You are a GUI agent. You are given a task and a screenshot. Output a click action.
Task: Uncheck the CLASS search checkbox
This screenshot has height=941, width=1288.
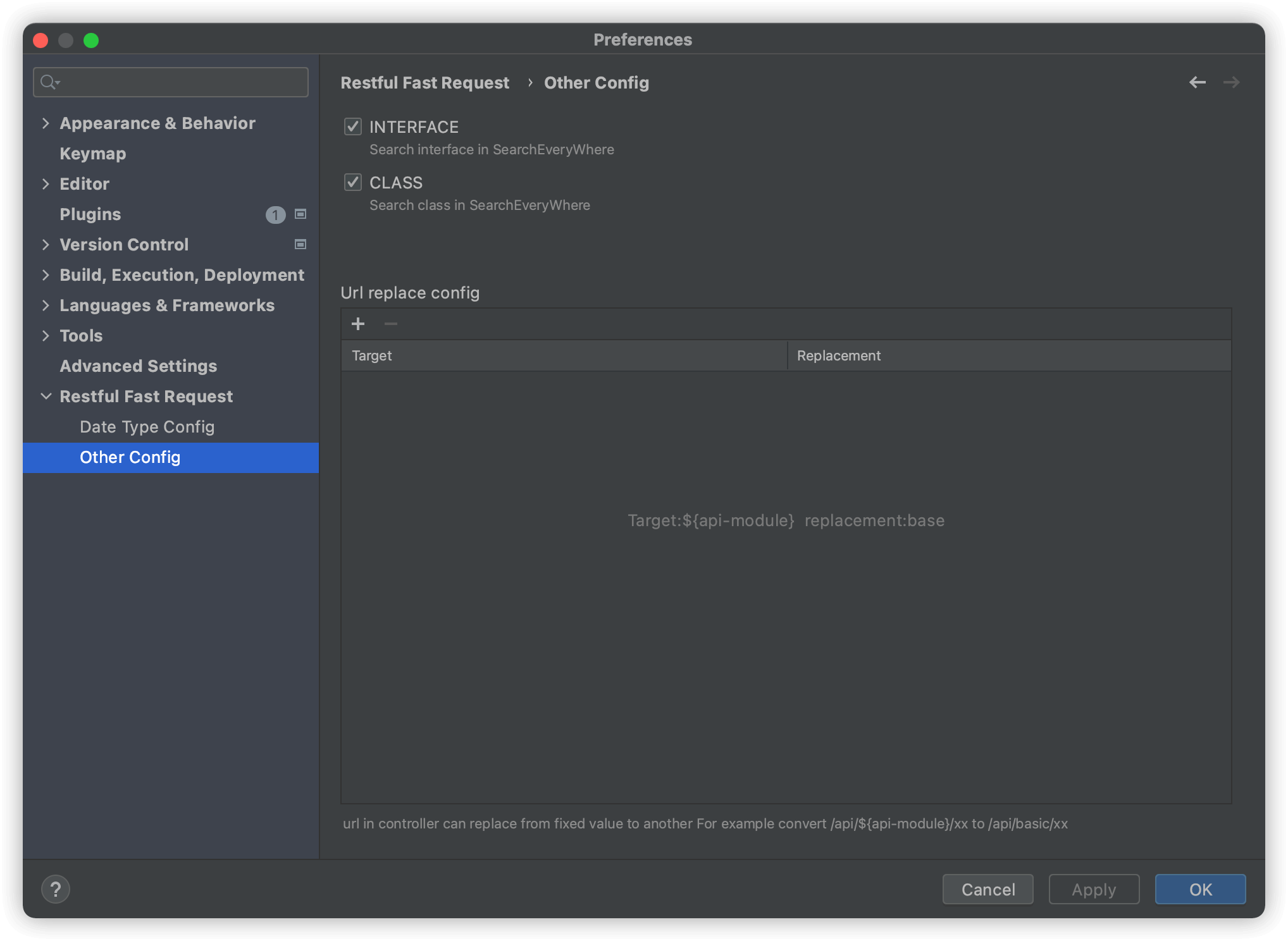tap(353, 183)
